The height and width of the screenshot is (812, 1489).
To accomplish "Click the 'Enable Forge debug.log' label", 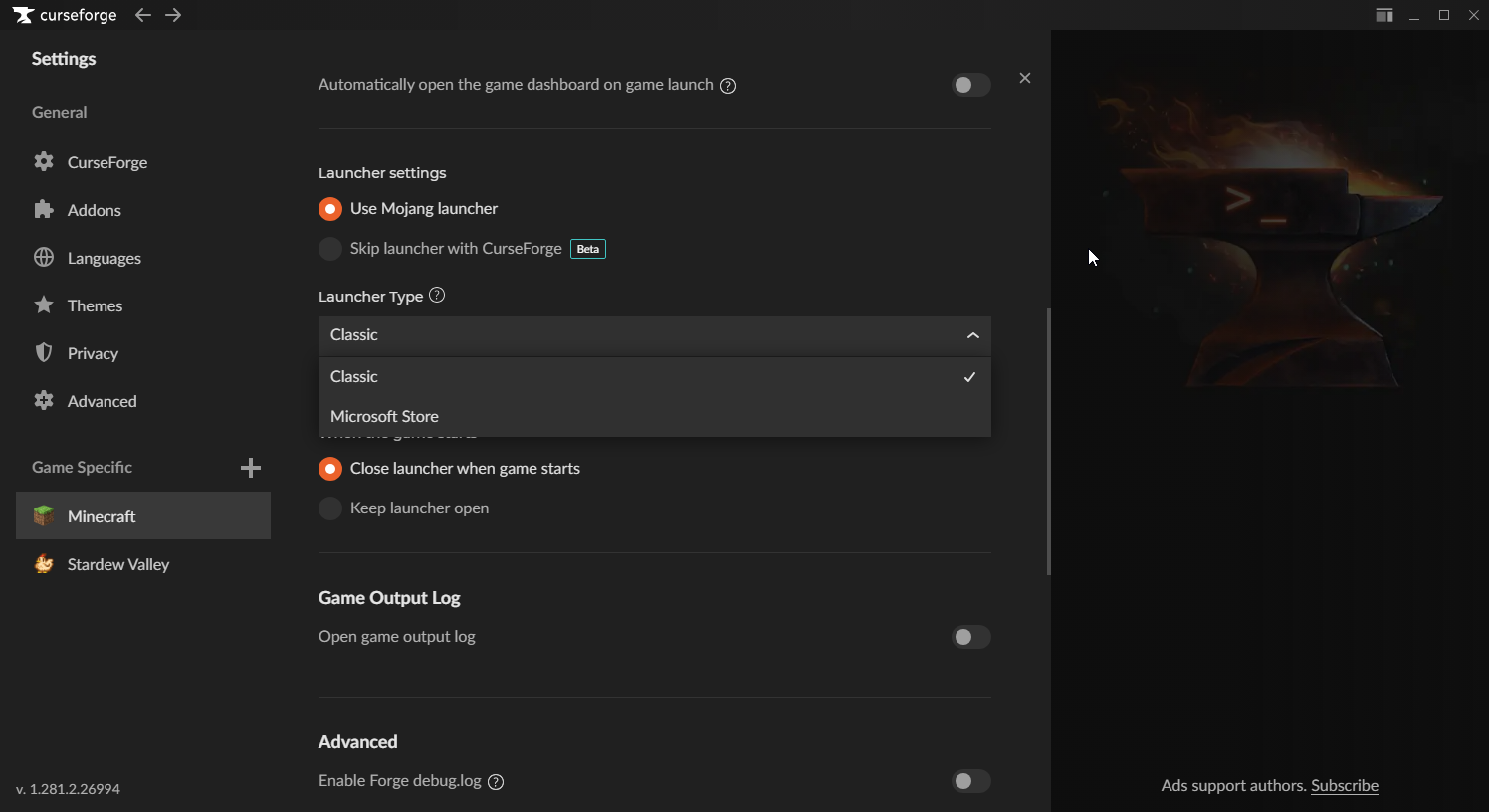I will pos(400,781).
